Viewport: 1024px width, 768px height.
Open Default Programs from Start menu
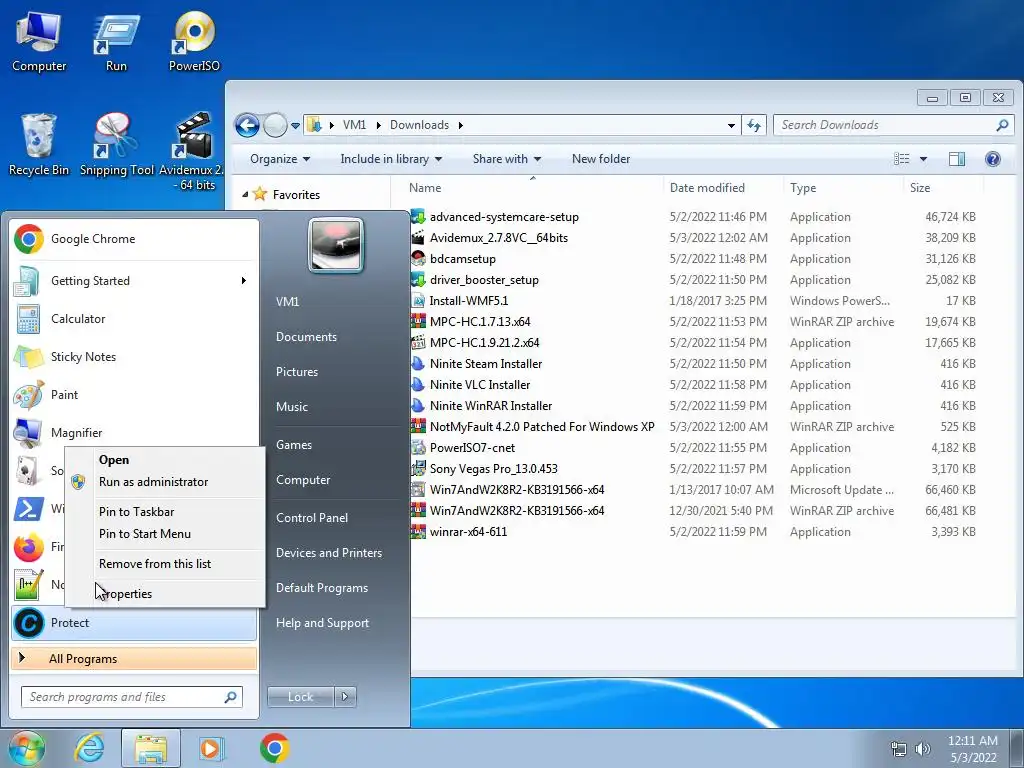click(322, 588)
